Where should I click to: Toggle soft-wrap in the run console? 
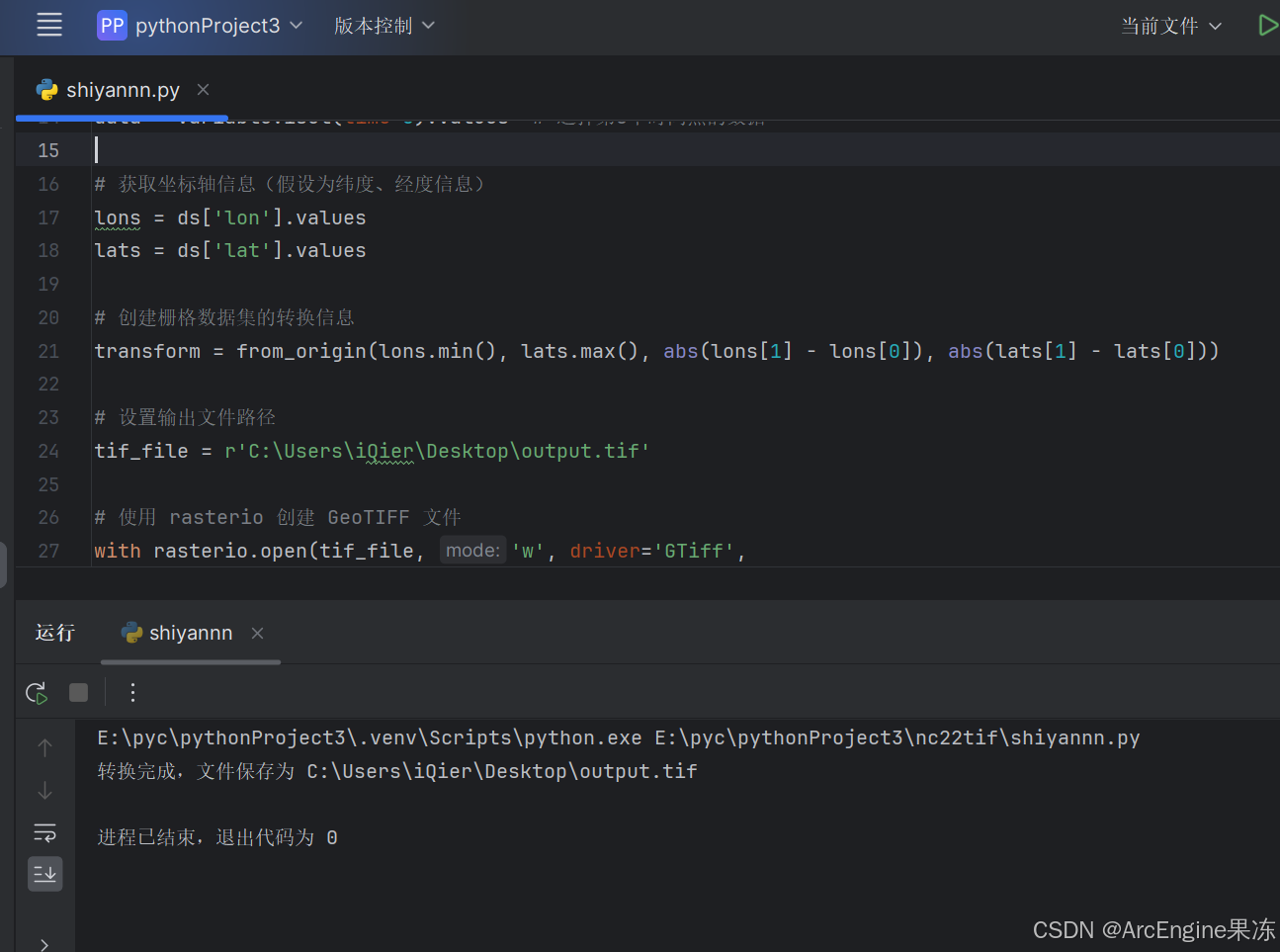[x=44, y=832]
